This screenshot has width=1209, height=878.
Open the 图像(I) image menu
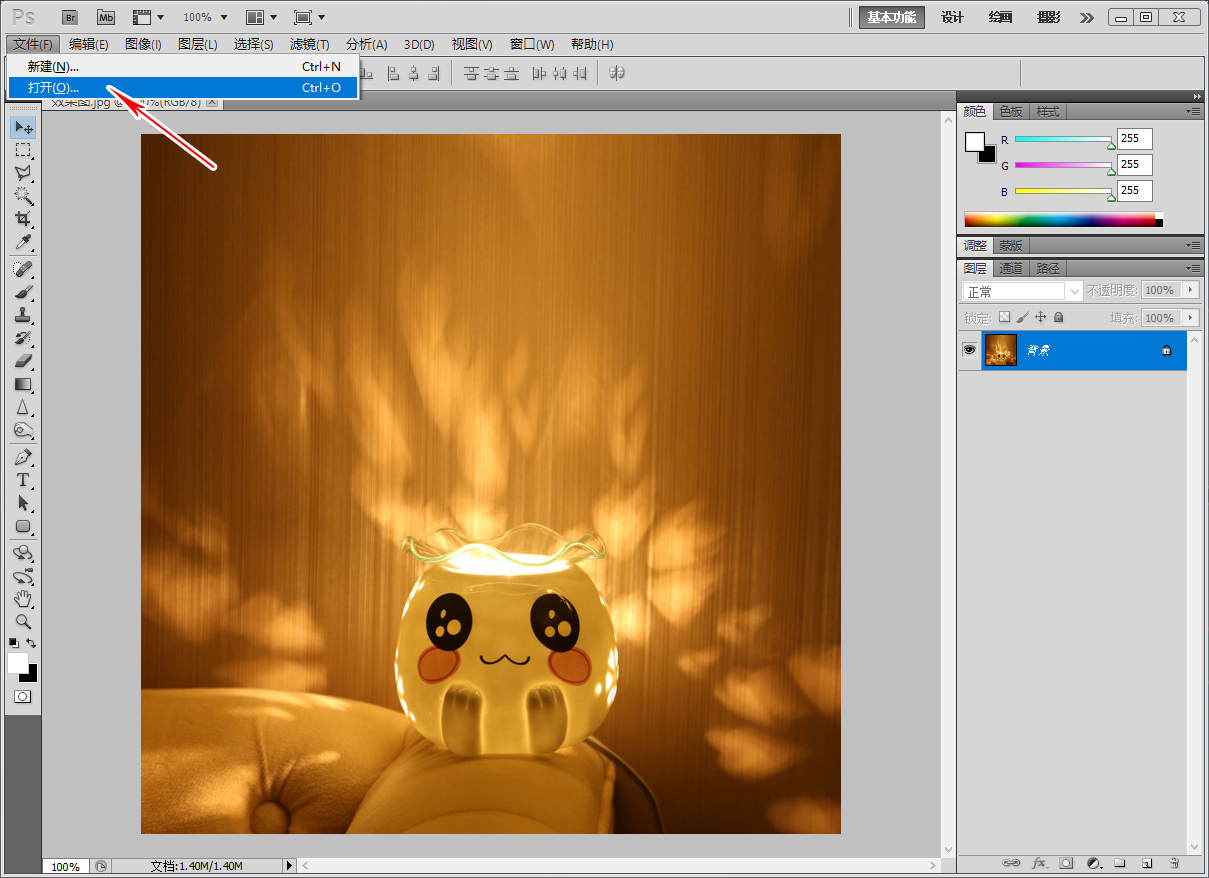pyautogui.click(x=143, y=44)
